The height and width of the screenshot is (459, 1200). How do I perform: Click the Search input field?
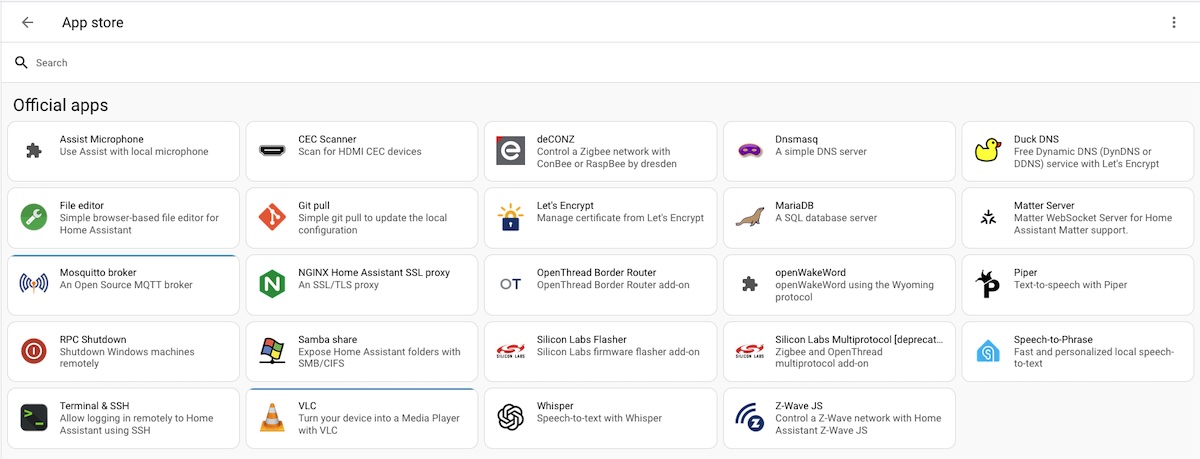tap(600, 63)
